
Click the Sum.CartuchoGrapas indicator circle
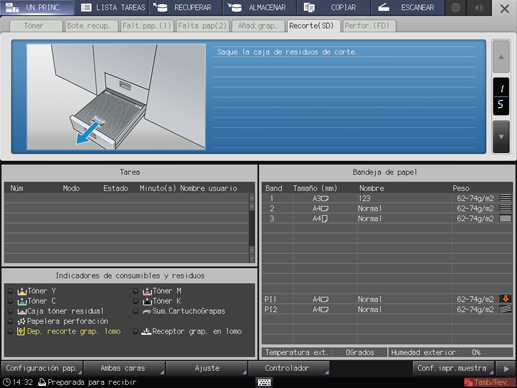pos(135,311)
